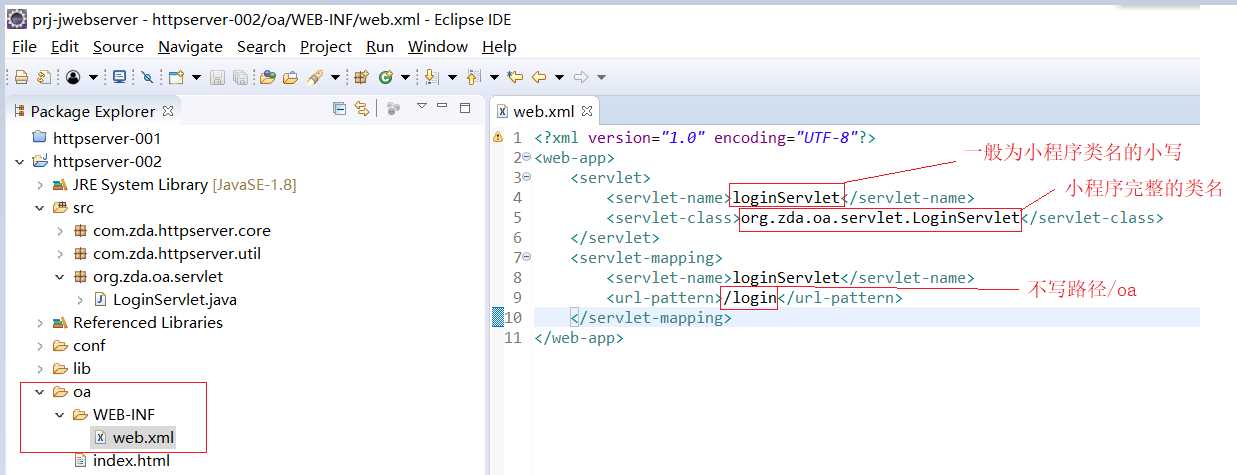Image resolution: width=1237 pixels, height=475 pixels.
Task: Click the greyed-out Save icon
Action: click(218, 77)
